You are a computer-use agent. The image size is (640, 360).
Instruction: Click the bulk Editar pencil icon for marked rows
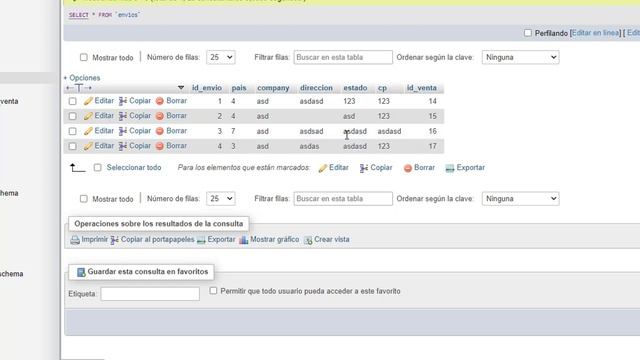pyautogui.click(x=323, y=168)
